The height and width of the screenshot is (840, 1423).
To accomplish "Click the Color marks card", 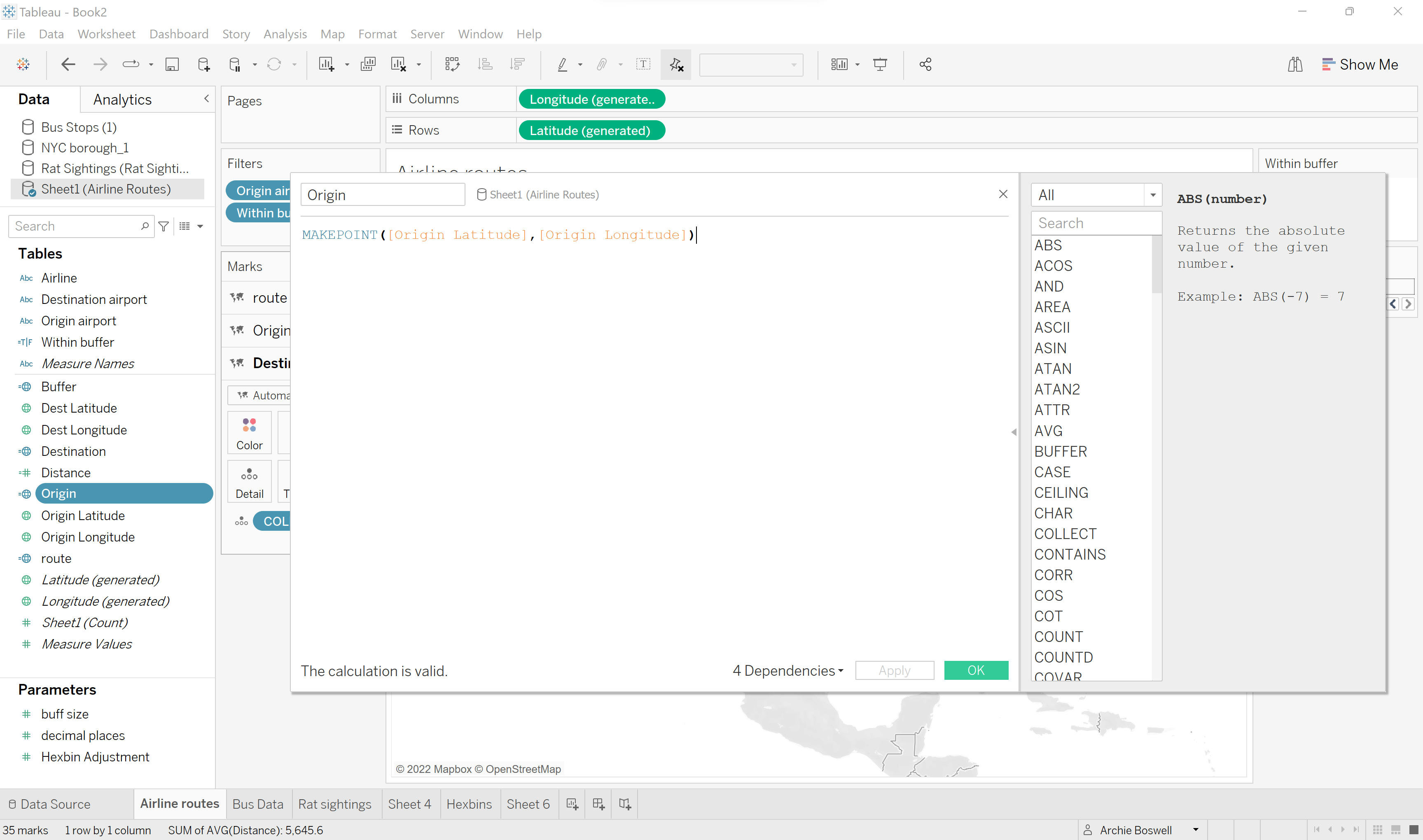I will pos(249,433).
